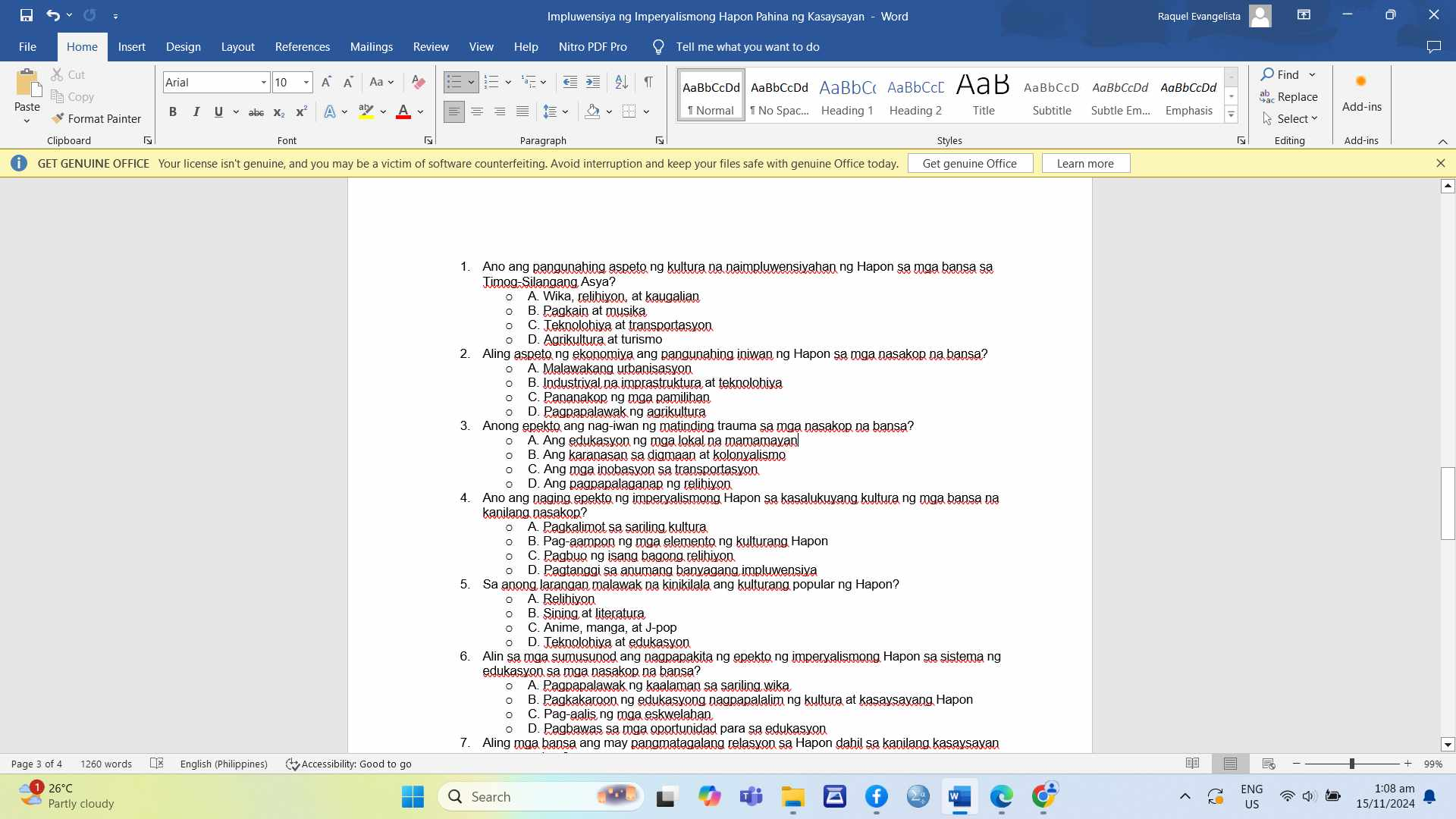Click Copy in the Clipboard group

(x=73, y=97)
